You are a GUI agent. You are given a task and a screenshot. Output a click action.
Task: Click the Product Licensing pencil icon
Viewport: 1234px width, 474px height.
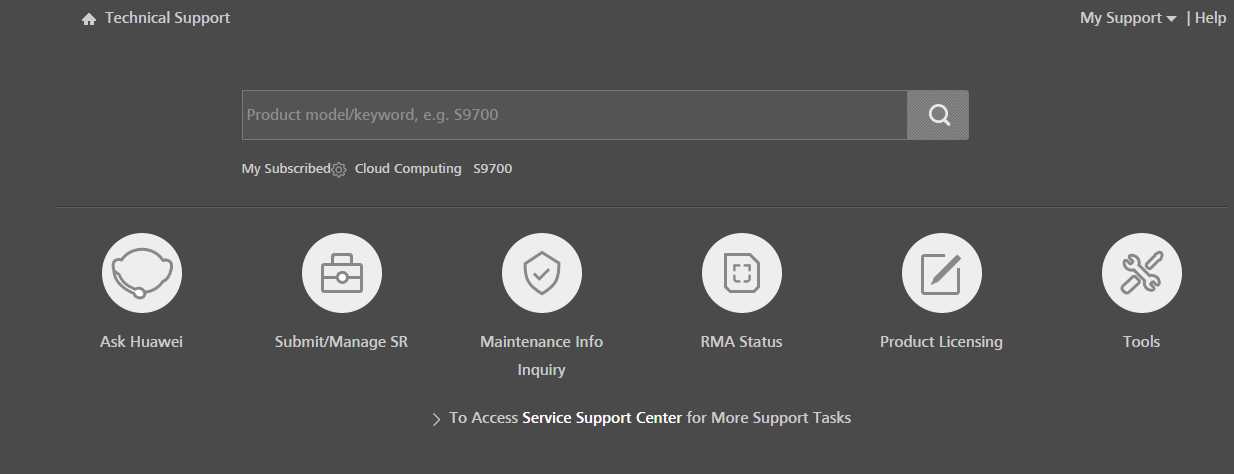pos(941,273)
